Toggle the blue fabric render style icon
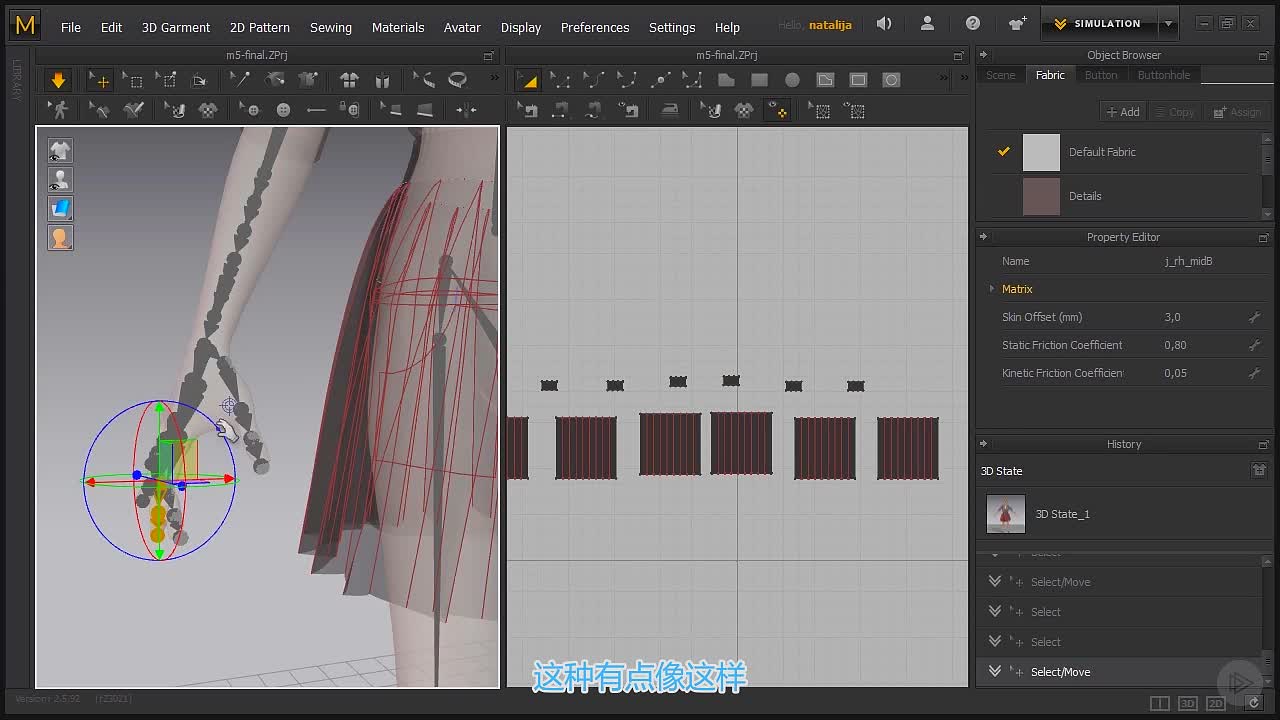The height and width of the screenshot is (720, 1280). coord(60,209)
